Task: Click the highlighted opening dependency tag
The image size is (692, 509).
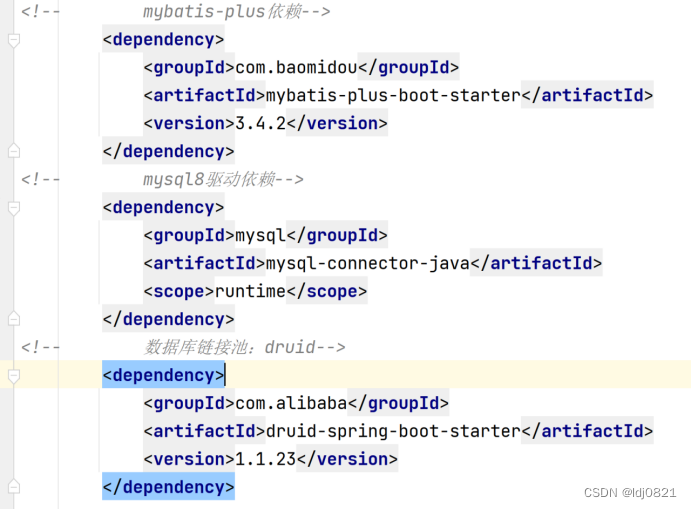Action: 163,375
